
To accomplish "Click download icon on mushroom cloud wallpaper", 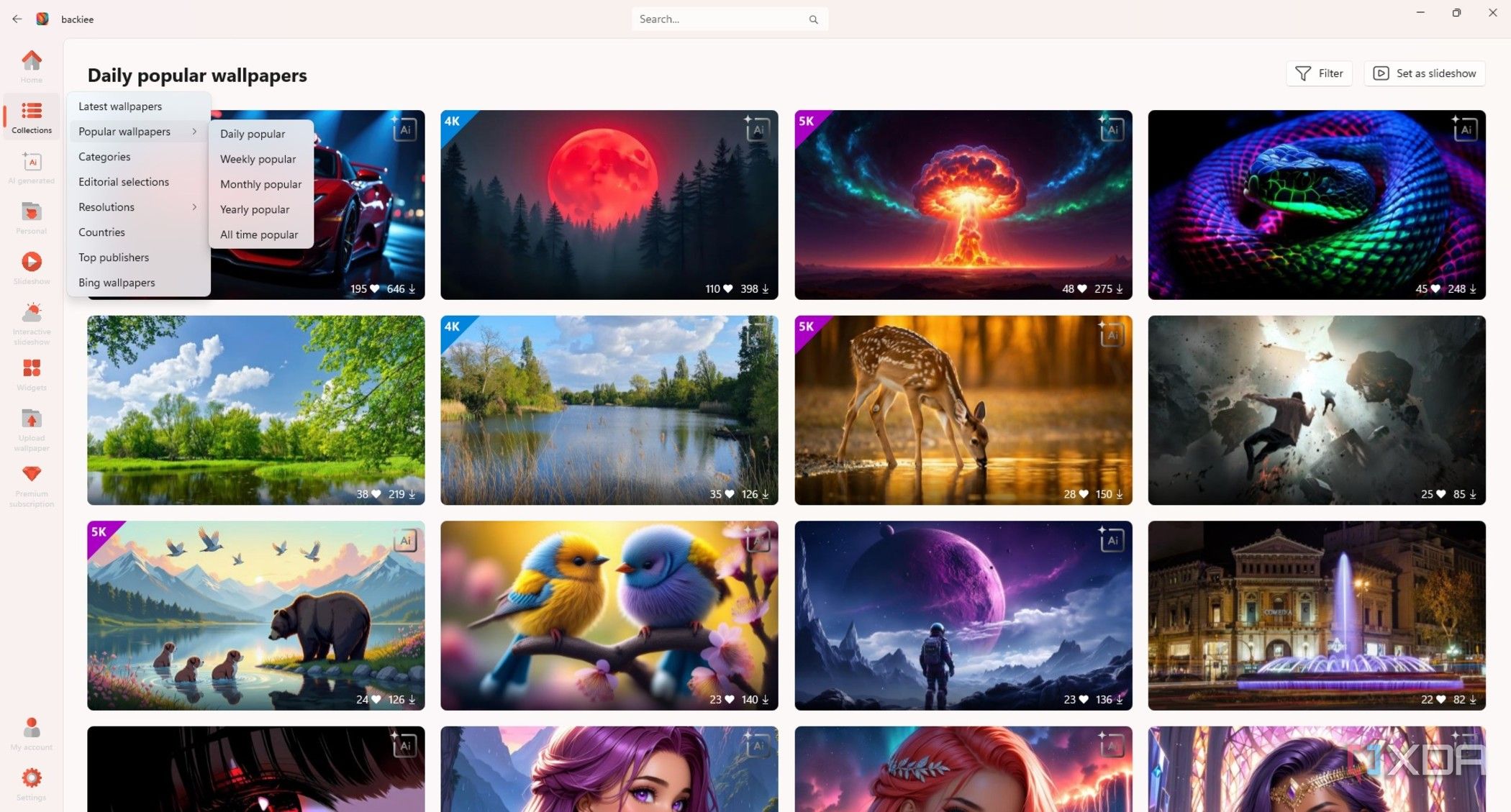I will 1120,288.
